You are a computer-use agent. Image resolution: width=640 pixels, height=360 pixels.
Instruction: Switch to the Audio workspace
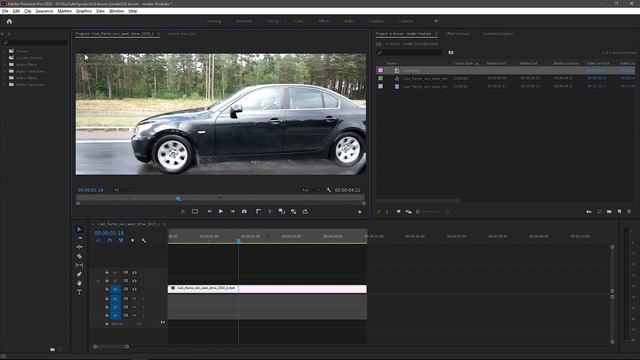click(349, 21)
